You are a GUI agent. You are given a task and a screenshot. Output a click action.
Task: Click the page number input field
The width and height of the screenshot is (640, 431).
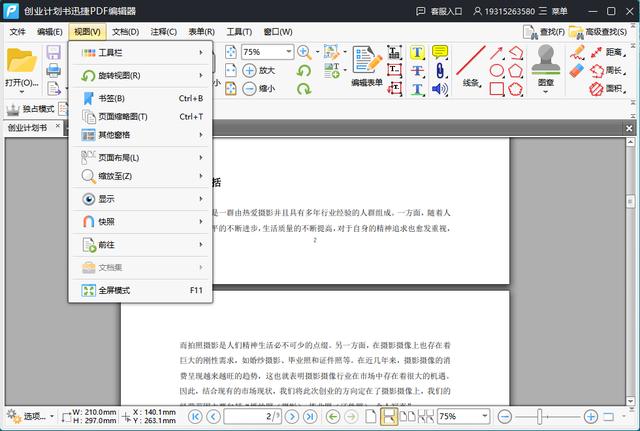coord(253,417)
